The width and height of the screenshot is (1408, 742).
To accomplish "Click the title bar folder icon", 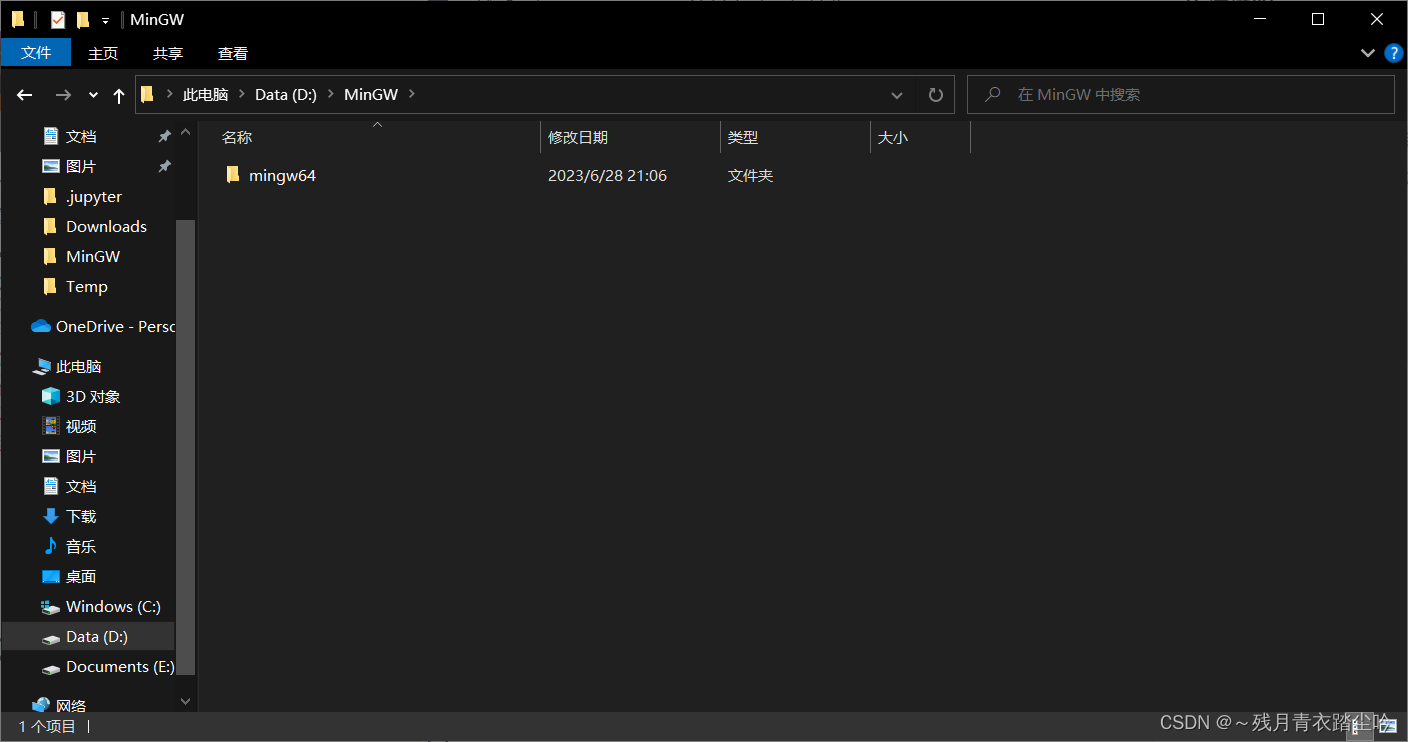I will point(18,19).
